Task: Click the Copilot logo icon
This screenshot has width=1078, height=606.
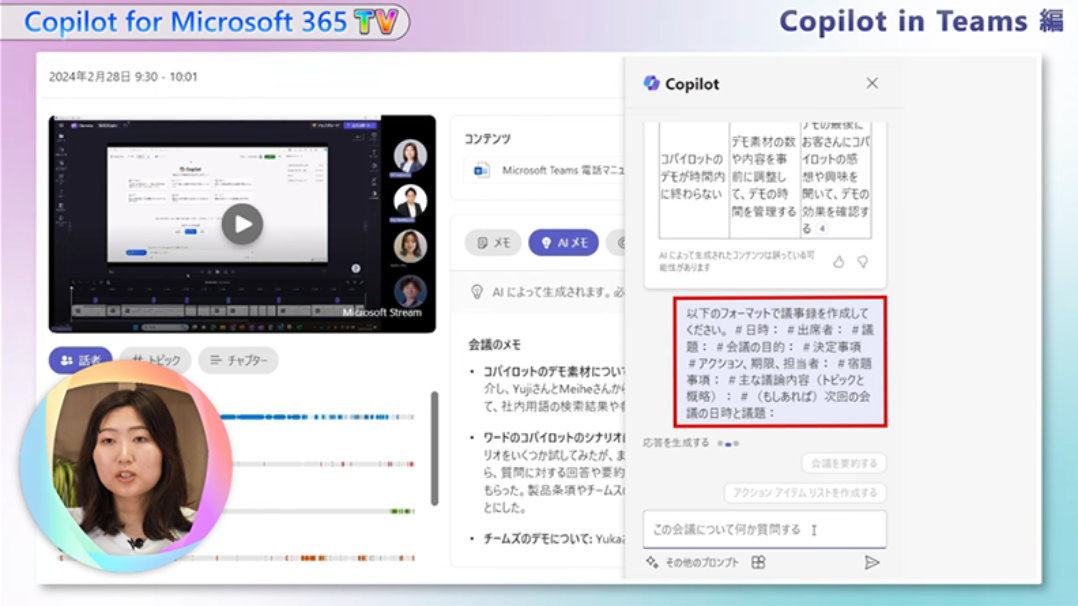Action: tap(652, 84)
